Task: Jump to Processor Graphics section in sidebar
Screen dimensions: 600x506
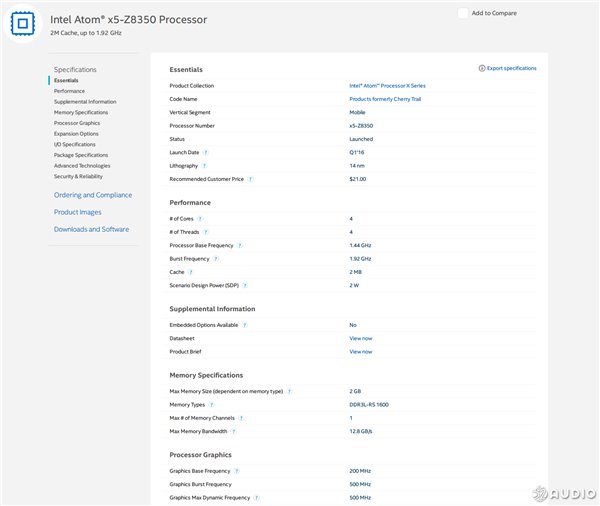Action: pos(77,123)
